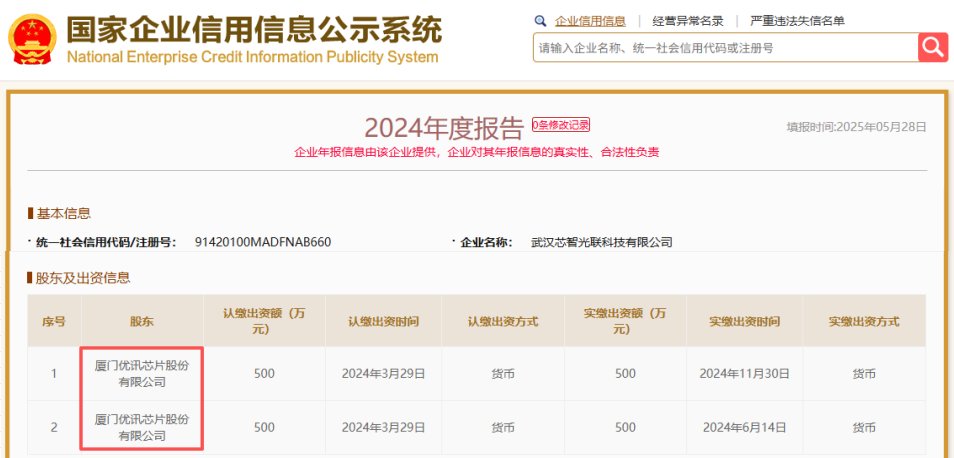Screen dimensions: 954x458
Task: Open the 0条修改记录 link
Action: click(561, 125)
